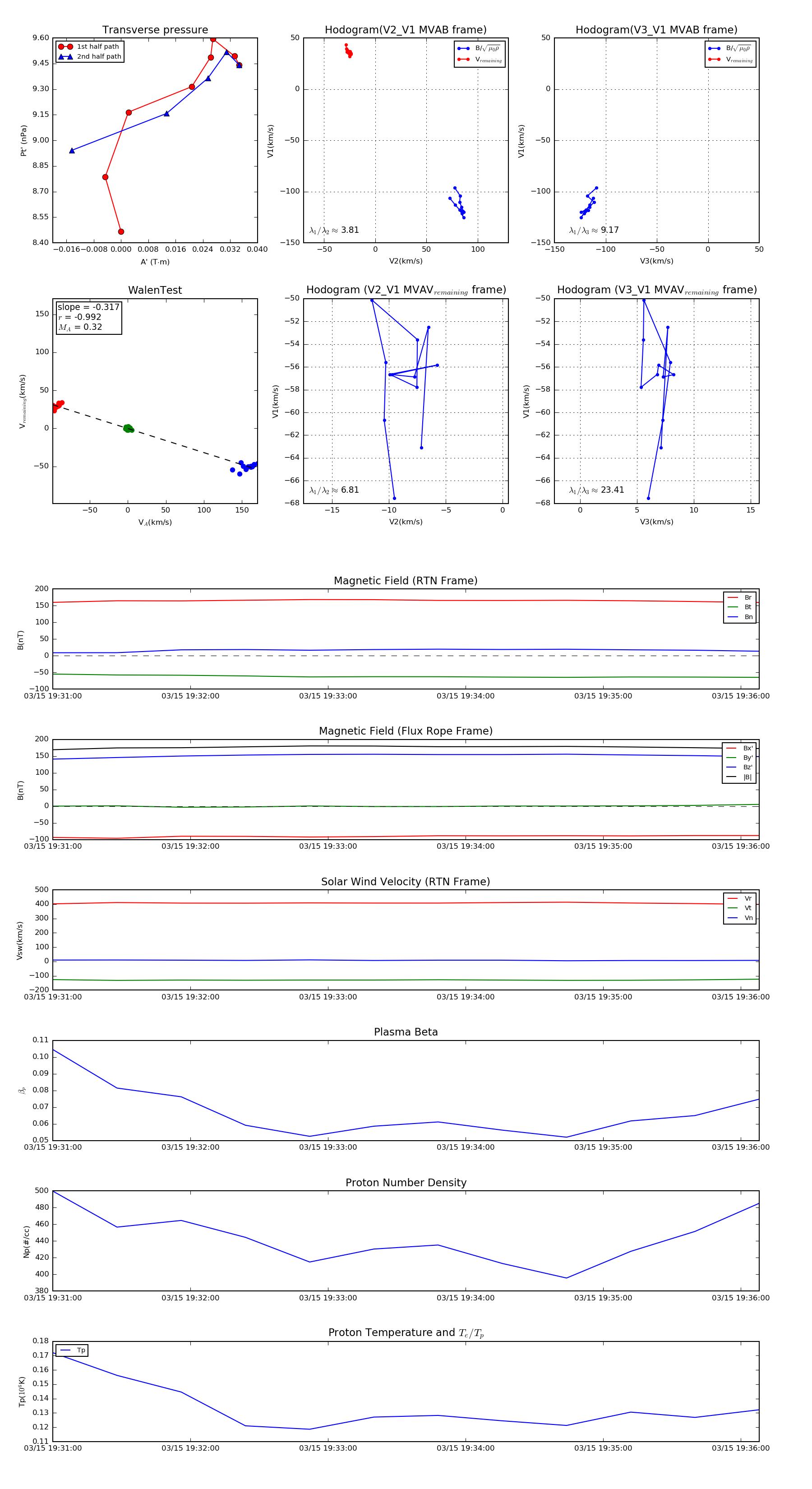Click the "By'" legend entry
Image resolution: width=812 pixels, height=1489 pixels.
tap(740, 758)
